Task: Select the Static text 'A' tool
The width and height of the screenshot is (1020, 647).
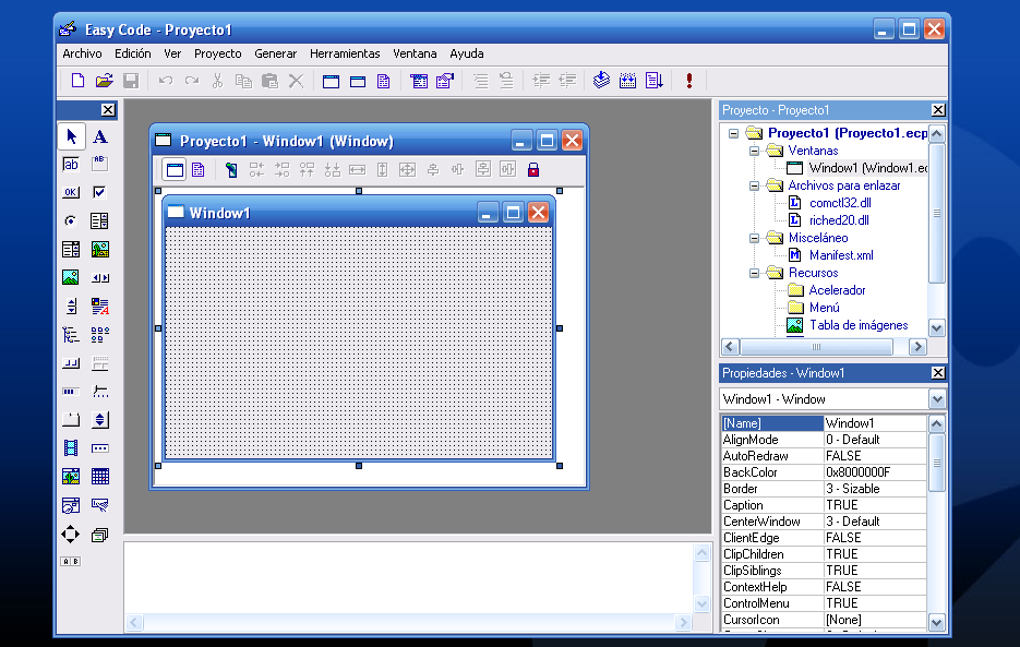Action: coord(100,137)
